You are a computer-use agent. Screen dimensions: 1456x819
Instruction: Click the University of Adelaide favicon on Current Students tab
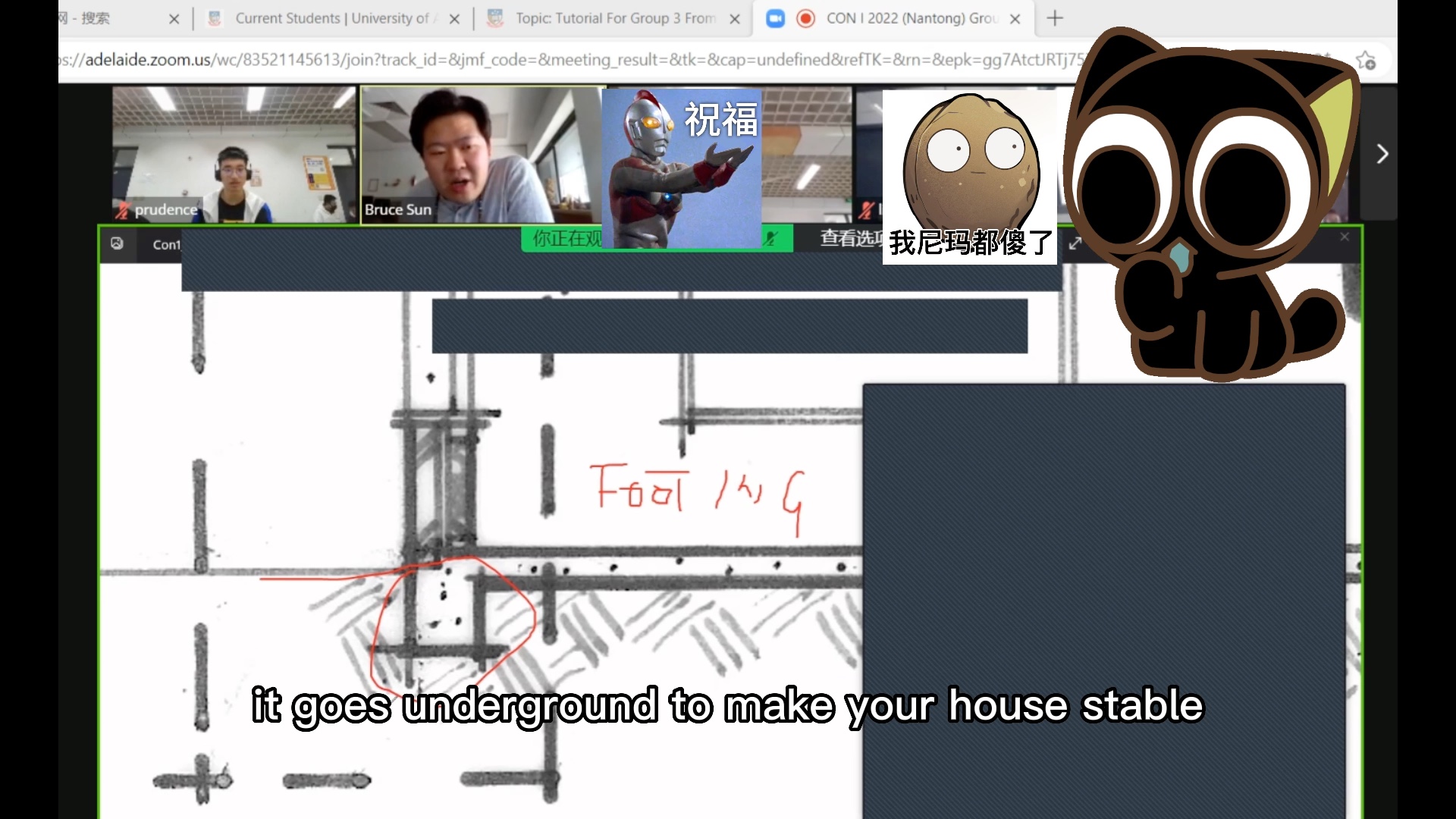tap(214, 18)
